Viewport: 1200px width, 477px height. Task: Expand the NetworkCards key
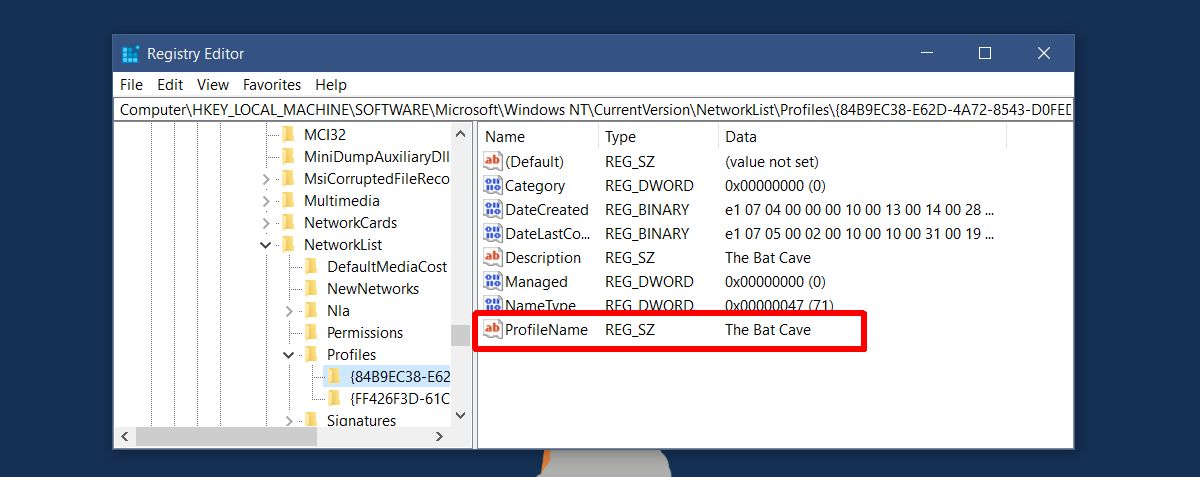pyautogui.click(x=266, y=223)
